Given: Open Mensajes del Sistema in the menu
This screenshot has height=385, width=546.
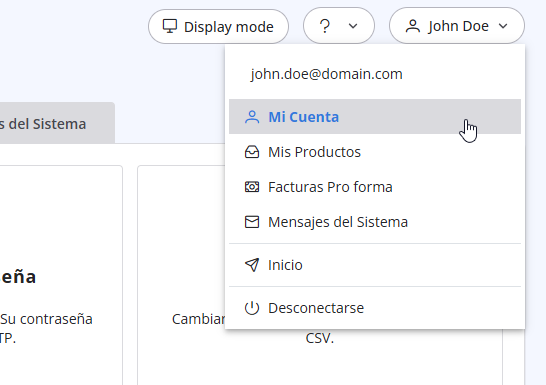Looking at the screenshot, I should coord(375,222).
